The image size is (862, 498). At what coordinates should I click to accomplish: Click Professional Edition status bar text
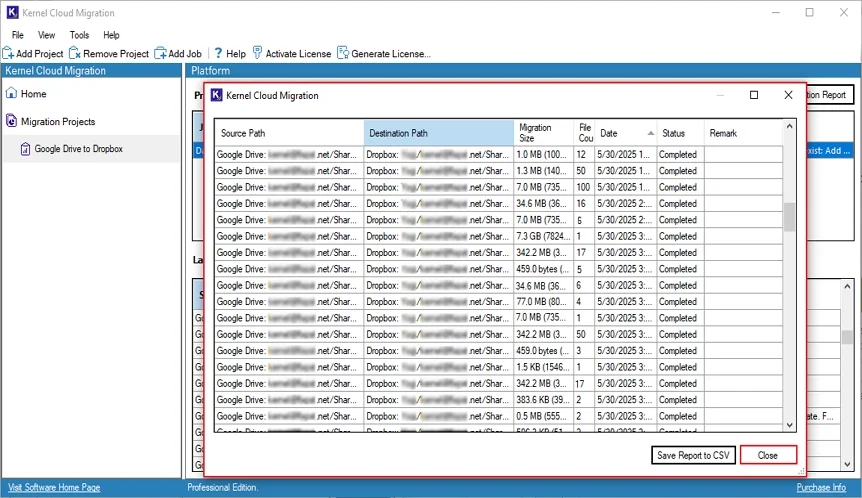click(222, 488)
